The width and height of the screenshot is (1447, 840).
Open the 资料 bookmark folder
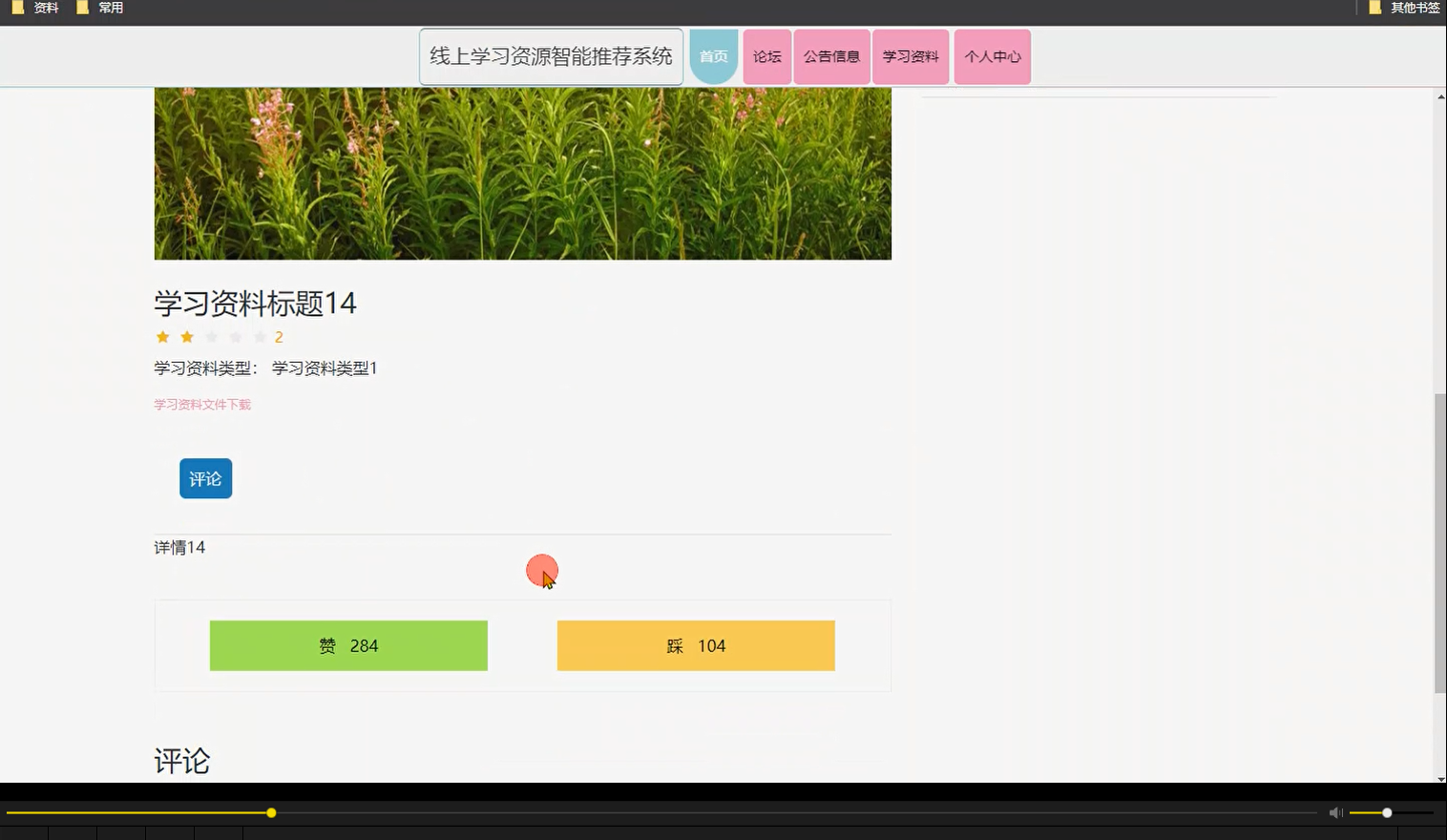(35, 8)
